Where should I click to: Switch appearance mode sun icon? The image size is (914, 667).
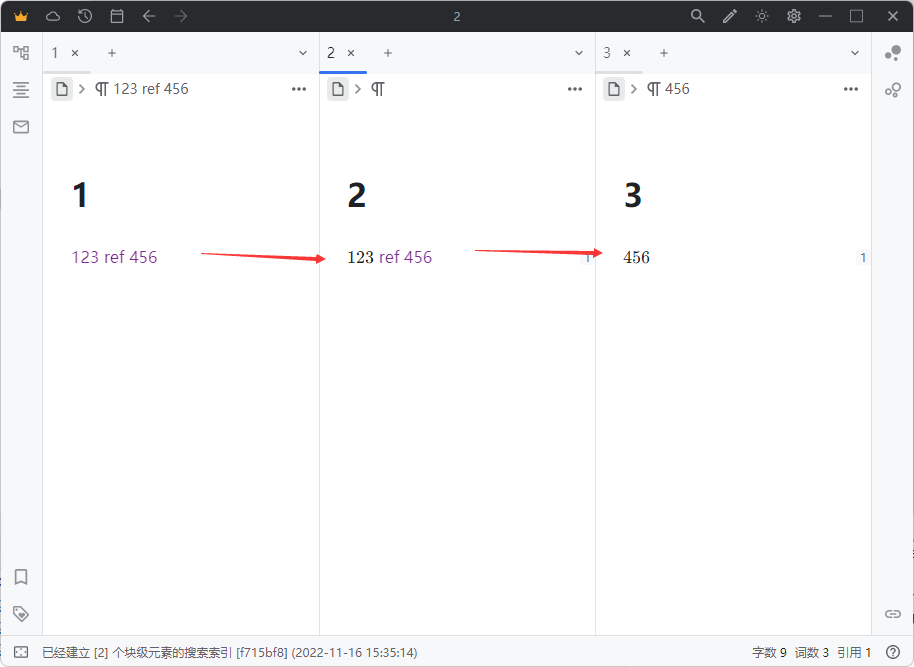tap(762, 16)
